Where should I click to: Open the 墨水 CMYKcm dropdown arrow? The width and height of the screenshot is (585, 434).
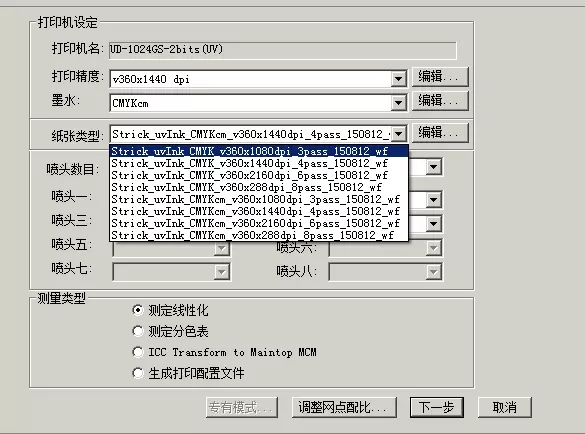(x=398, y=103)
